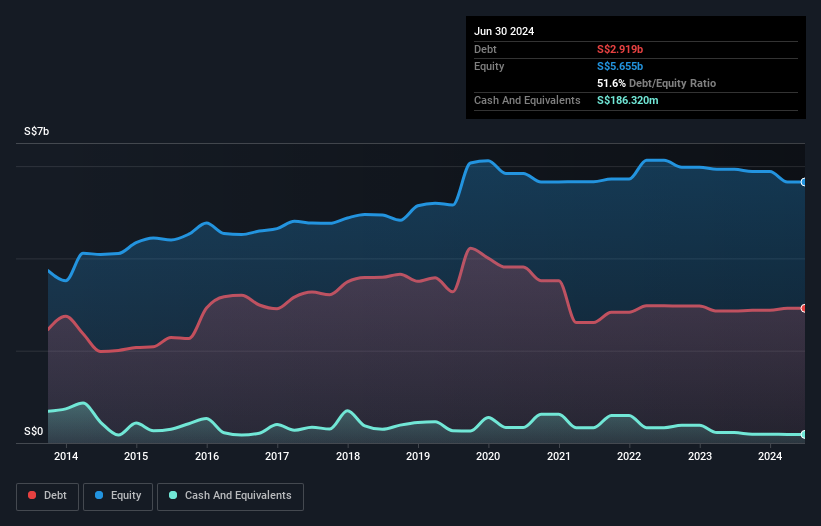Click the 2018 x-axis label
Image resolution: width=821 pixels, height=526 pixels.
(348, 456)
